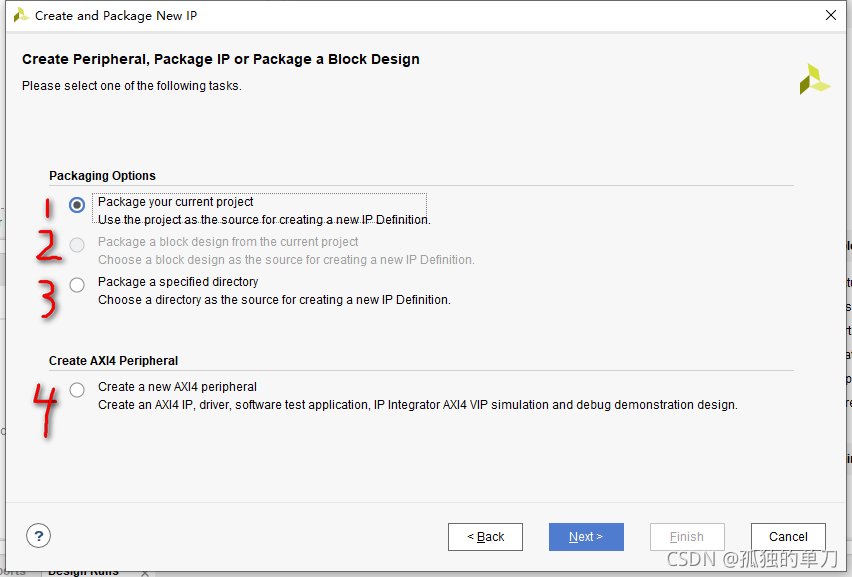
Task: Open the help question mark icon
Action: point(38,536)
